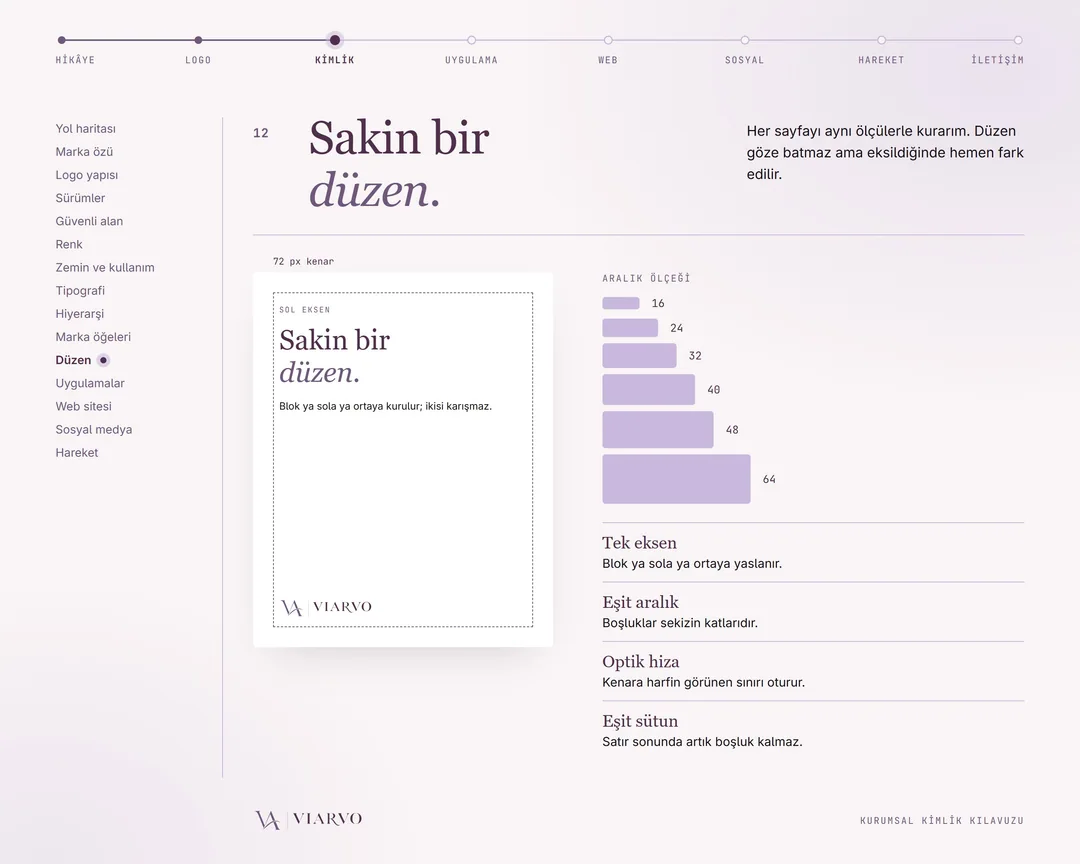Click the "Eşit sütun" rule heading
Screen dimensions: 1080x864
pos(640,721)
